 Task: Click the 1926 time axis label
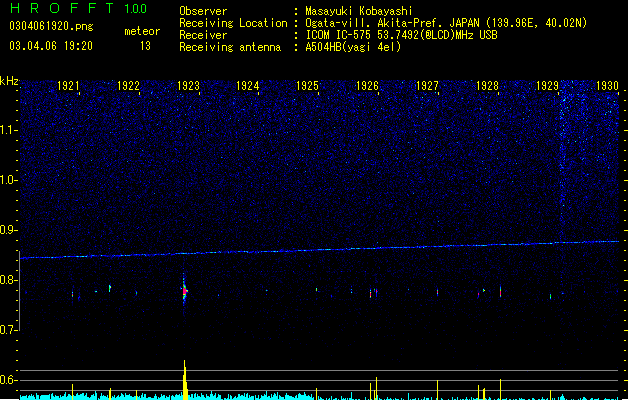coord(367,86)
